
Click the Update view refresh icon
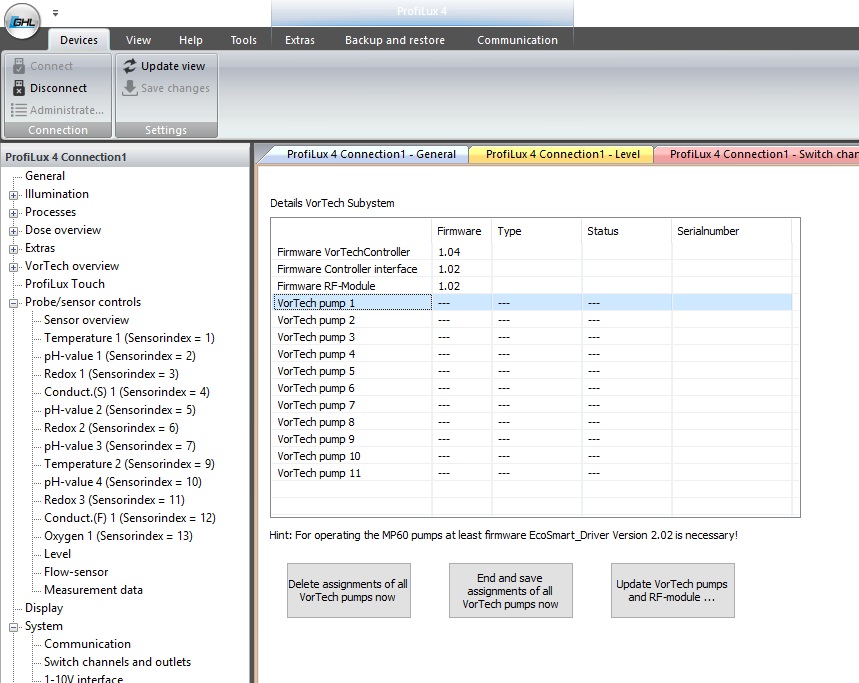(130, 66)
